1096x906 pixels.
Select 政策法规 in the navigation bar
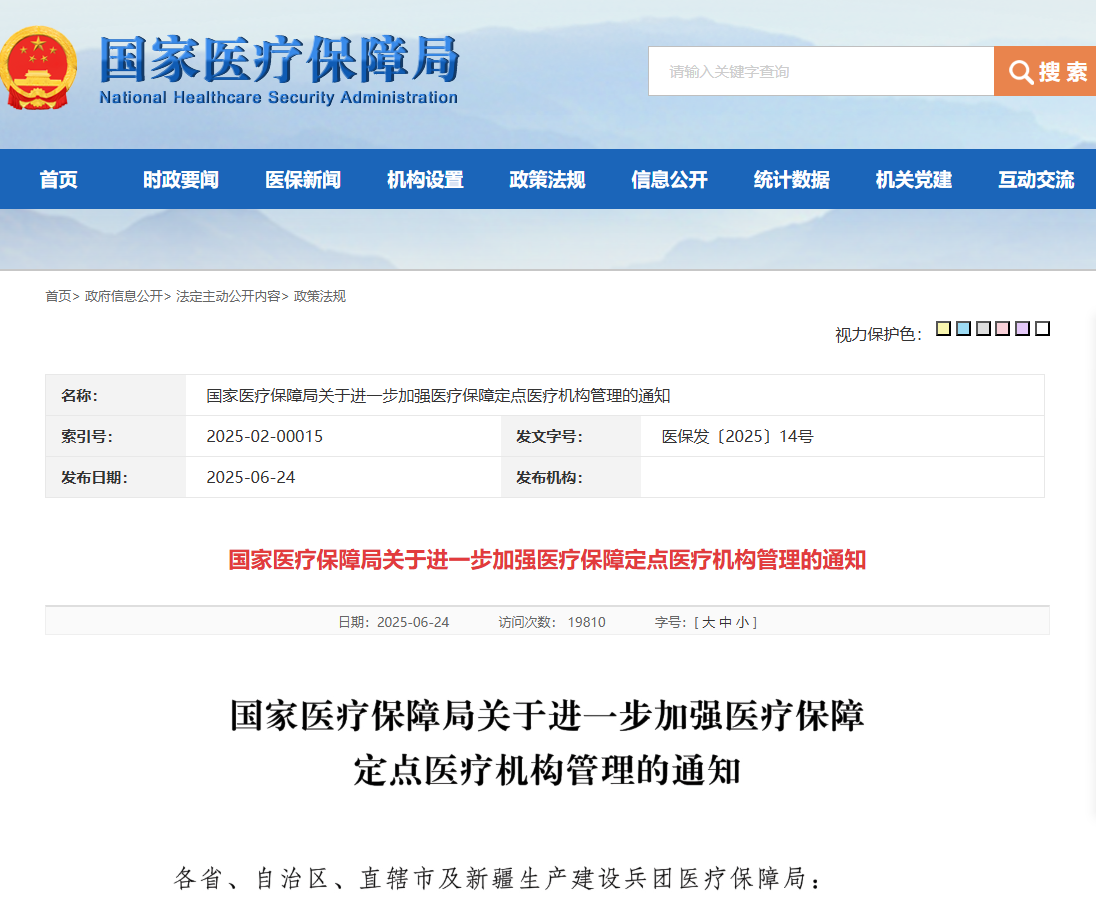pos(547,180)
